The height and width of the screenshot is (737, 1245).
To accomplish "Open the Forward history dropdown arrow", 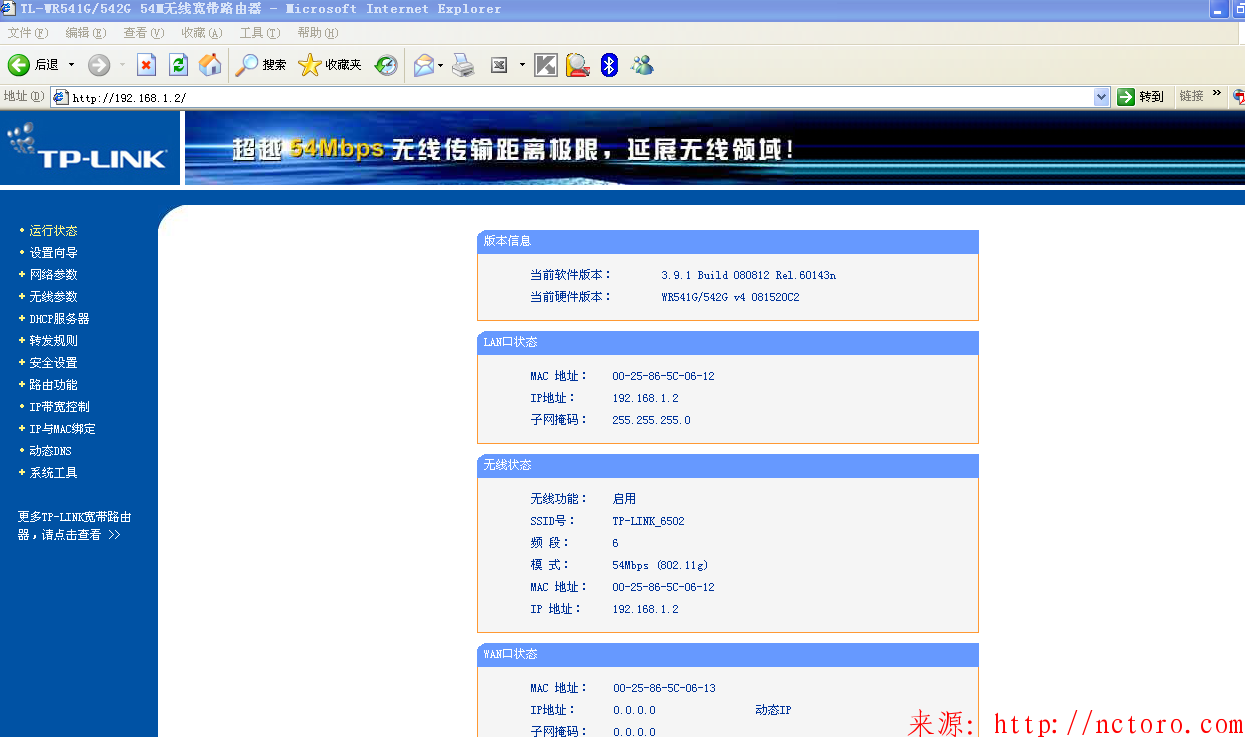I will tap(122, 65).
